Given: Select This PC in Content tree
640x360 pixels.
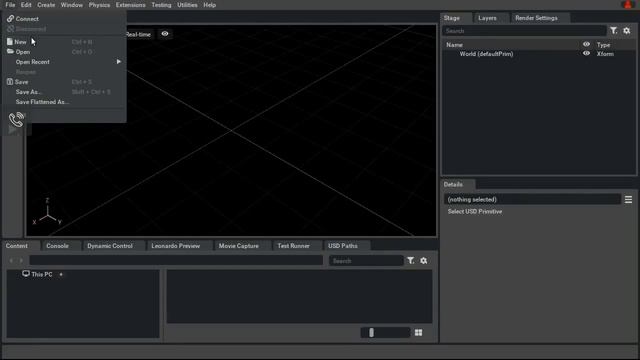Looking at the screenshot, I should 42,274.
